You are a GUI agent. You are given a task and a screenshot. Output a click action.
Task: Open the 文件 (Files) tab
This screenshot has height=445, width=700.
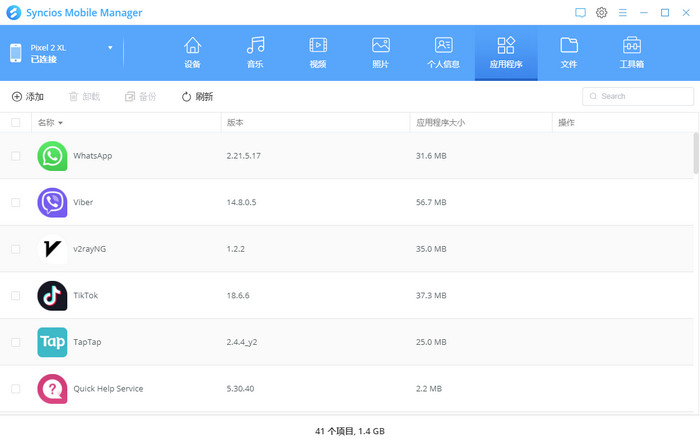pos(569,53)
